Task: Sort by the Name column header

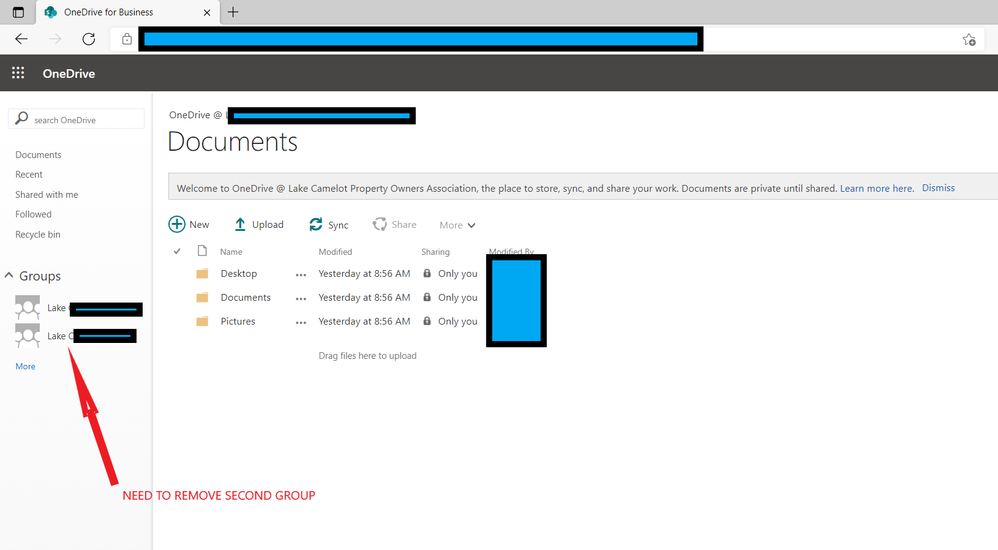Action: [231, 252]
